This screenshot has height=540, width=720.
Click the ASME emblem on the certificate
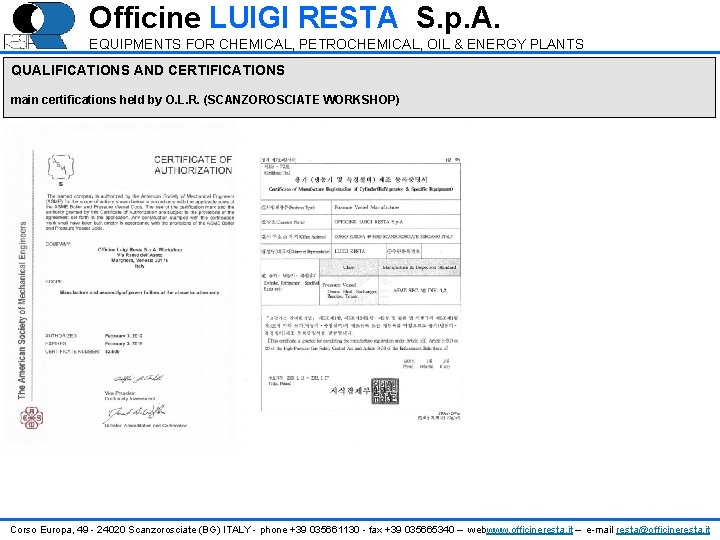[61, 168]
